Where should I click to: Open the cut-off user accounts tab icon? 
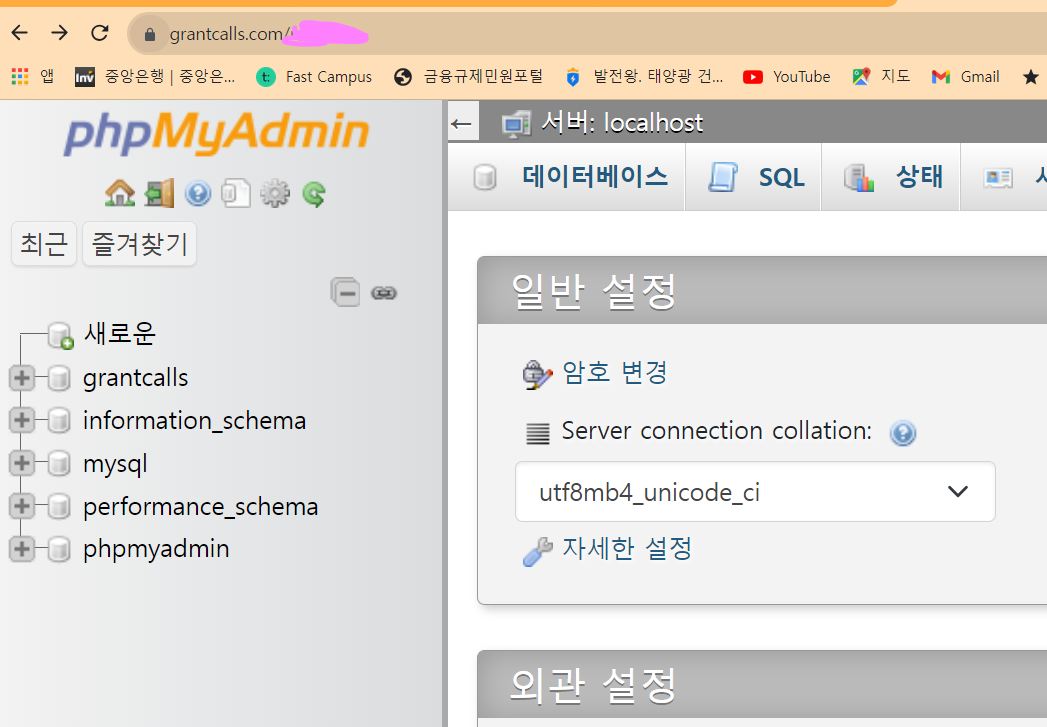(998, 178)
